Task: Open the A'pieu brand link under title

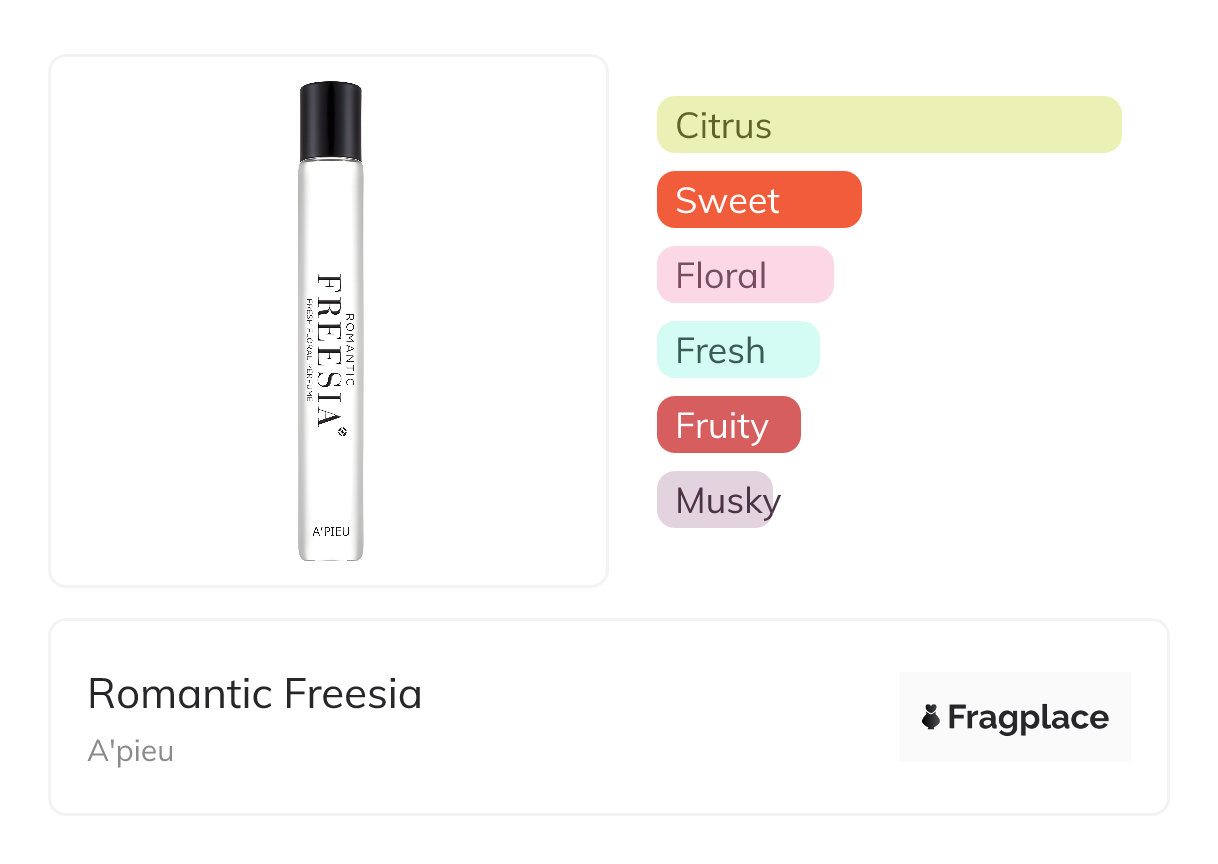Action: click(131, 751)
